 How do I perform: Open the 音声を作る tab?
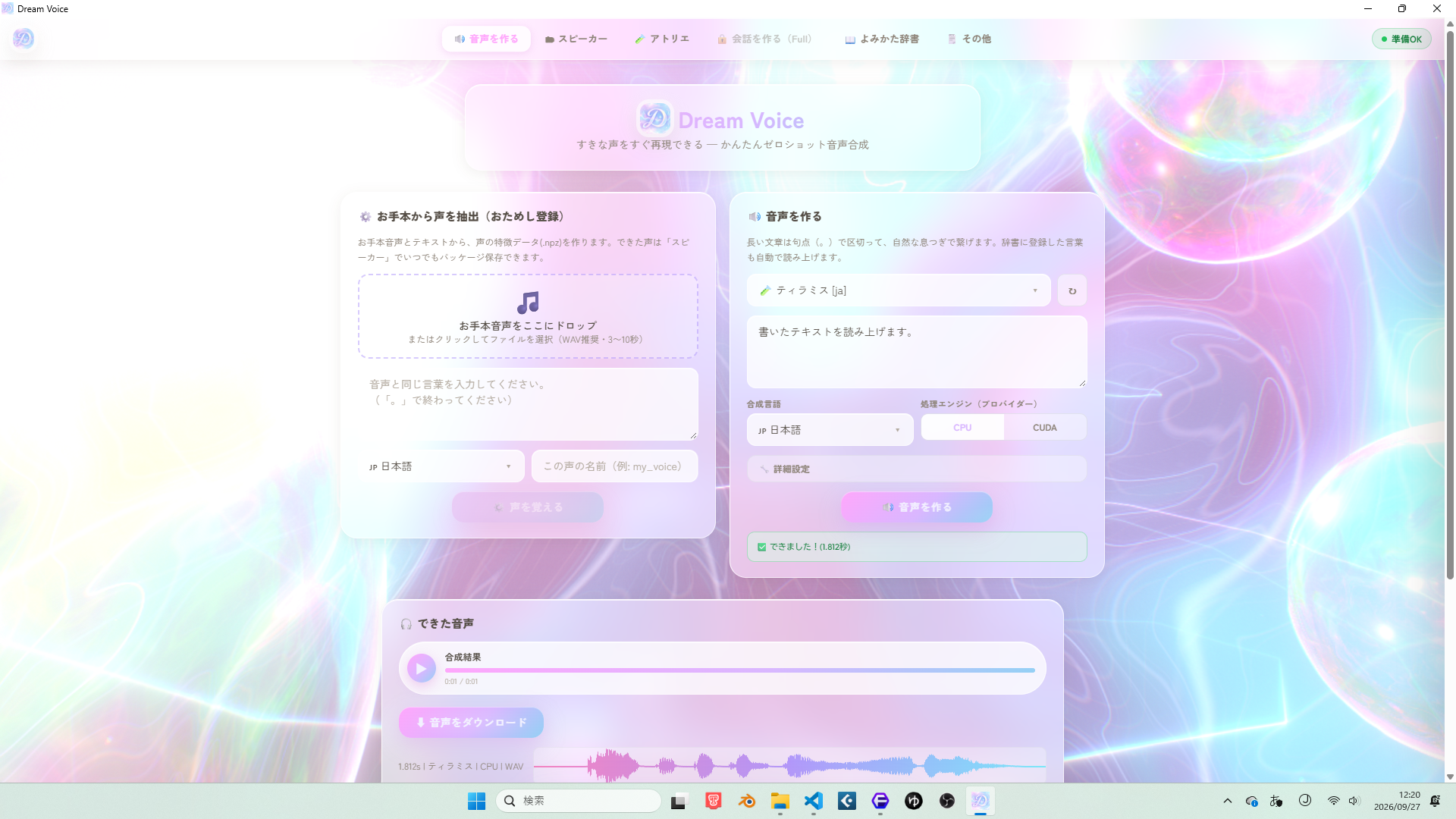pos(486,39)
